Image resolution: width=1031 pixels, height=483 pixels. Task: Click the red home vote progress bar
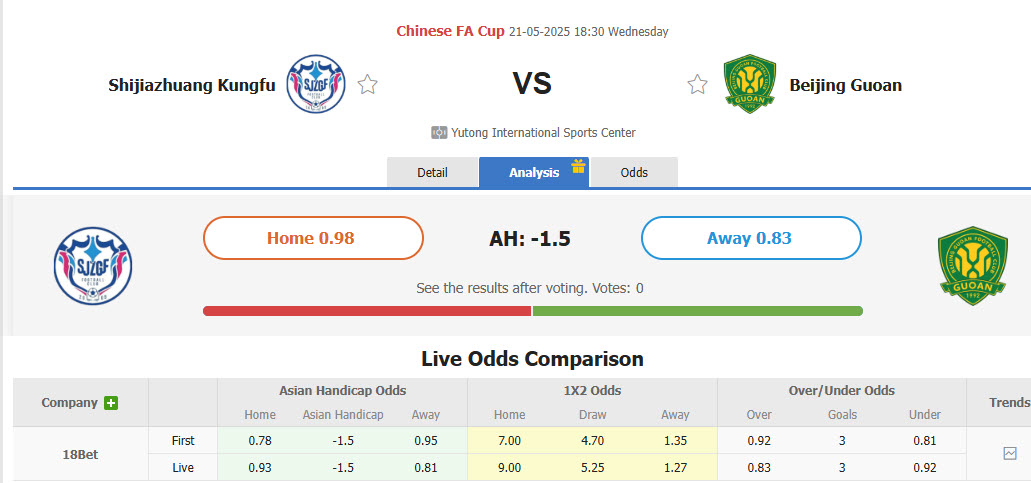(366, 311)
